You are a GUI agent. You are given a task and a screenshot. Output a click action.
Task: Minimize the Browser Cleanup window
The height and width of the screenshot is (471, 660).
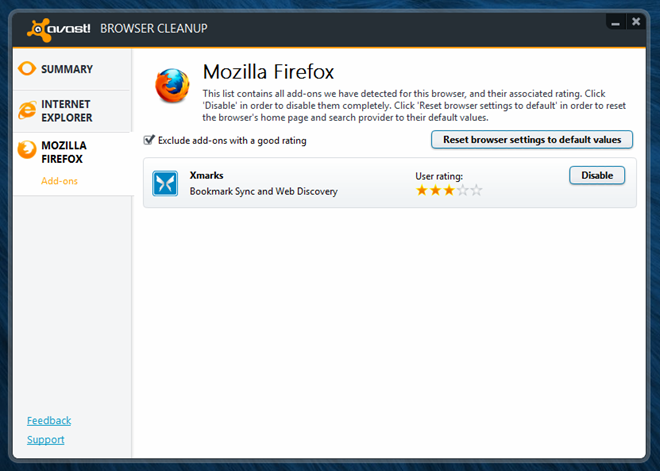(615, 22)
